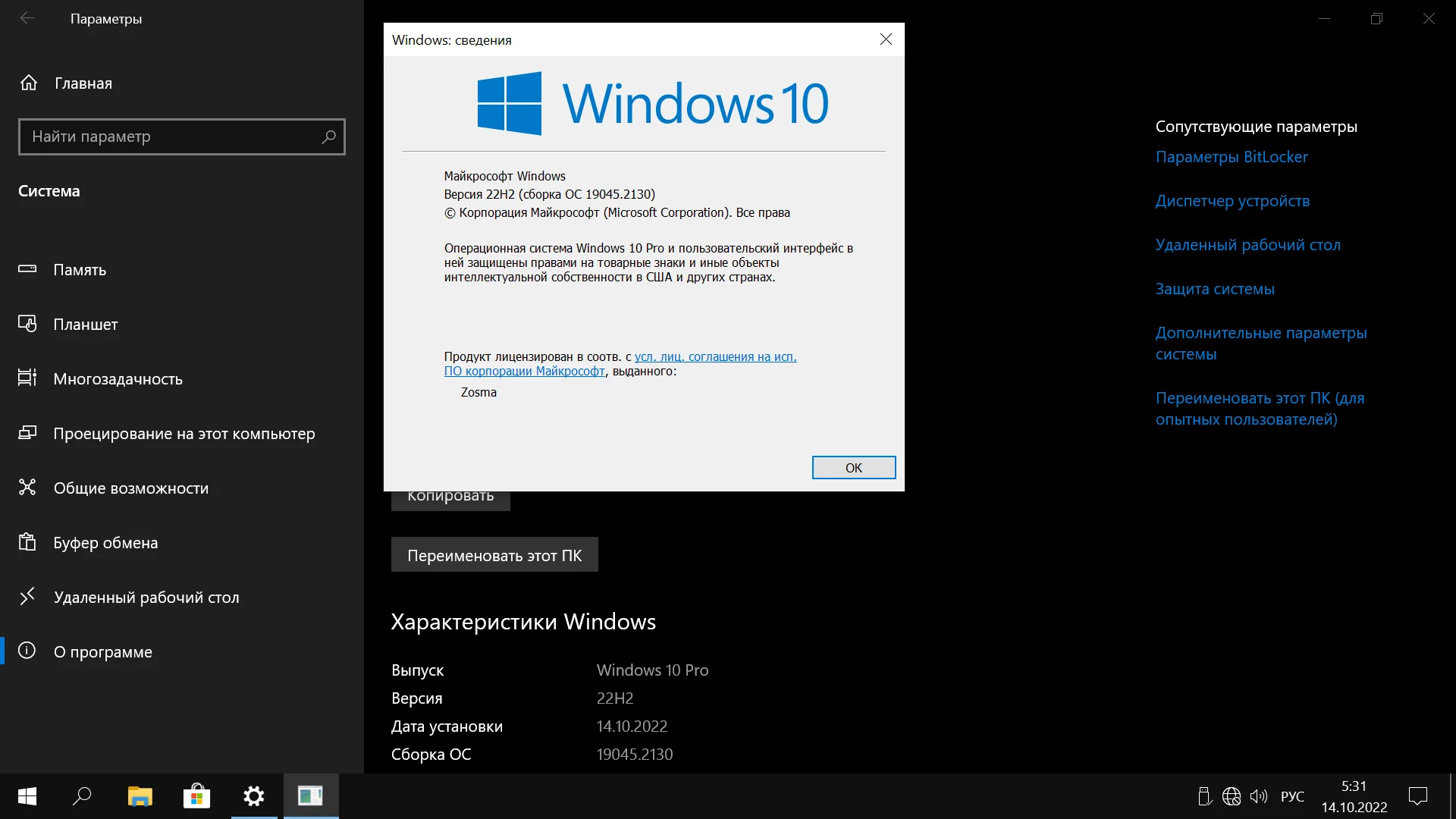Click into the Найти параметр search field
Image resolution: width=1456 pixels, height=819 pixels.
(x=167, y=137)
